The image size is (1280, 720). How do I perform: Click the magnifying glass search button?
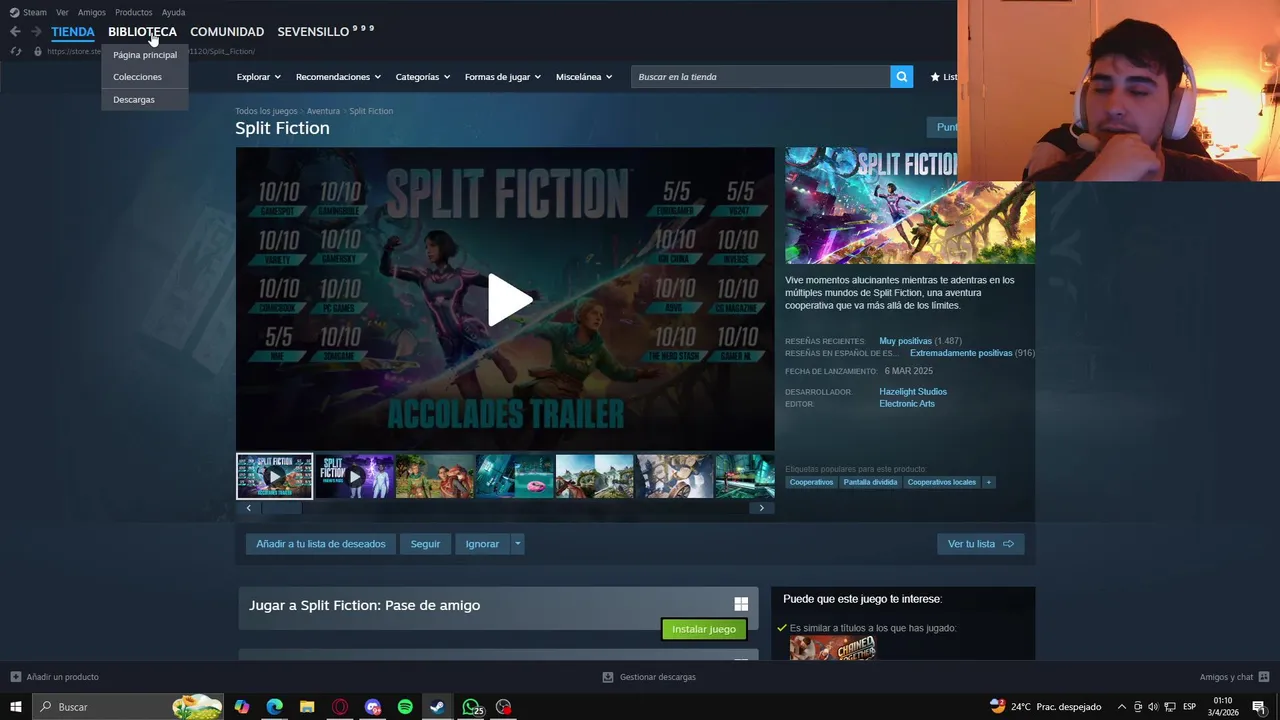click(902, 77)
